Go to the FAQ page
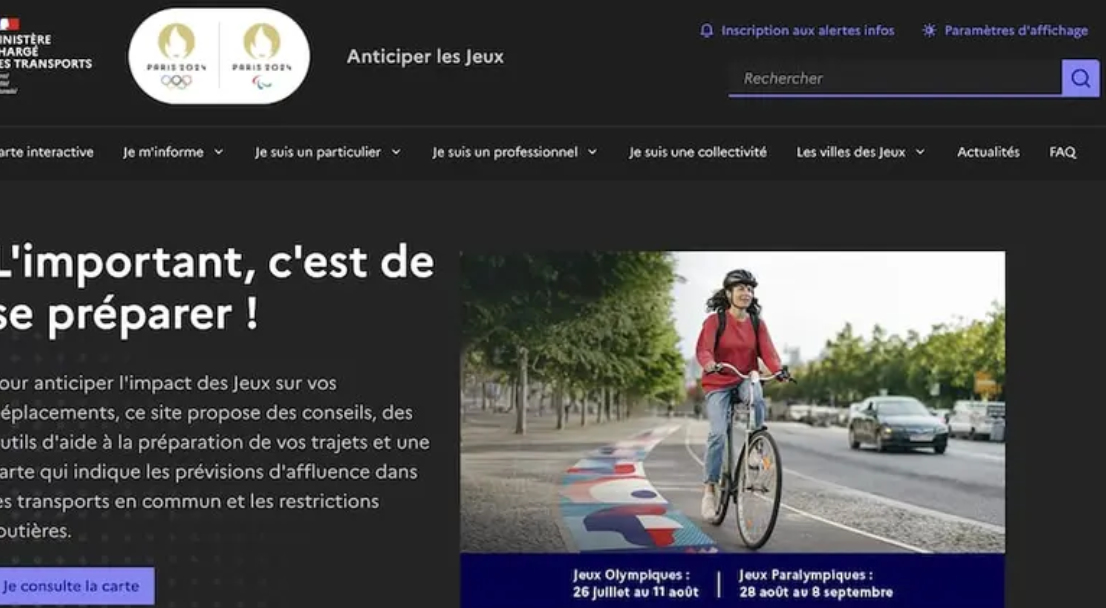 tap(1062, 152)
